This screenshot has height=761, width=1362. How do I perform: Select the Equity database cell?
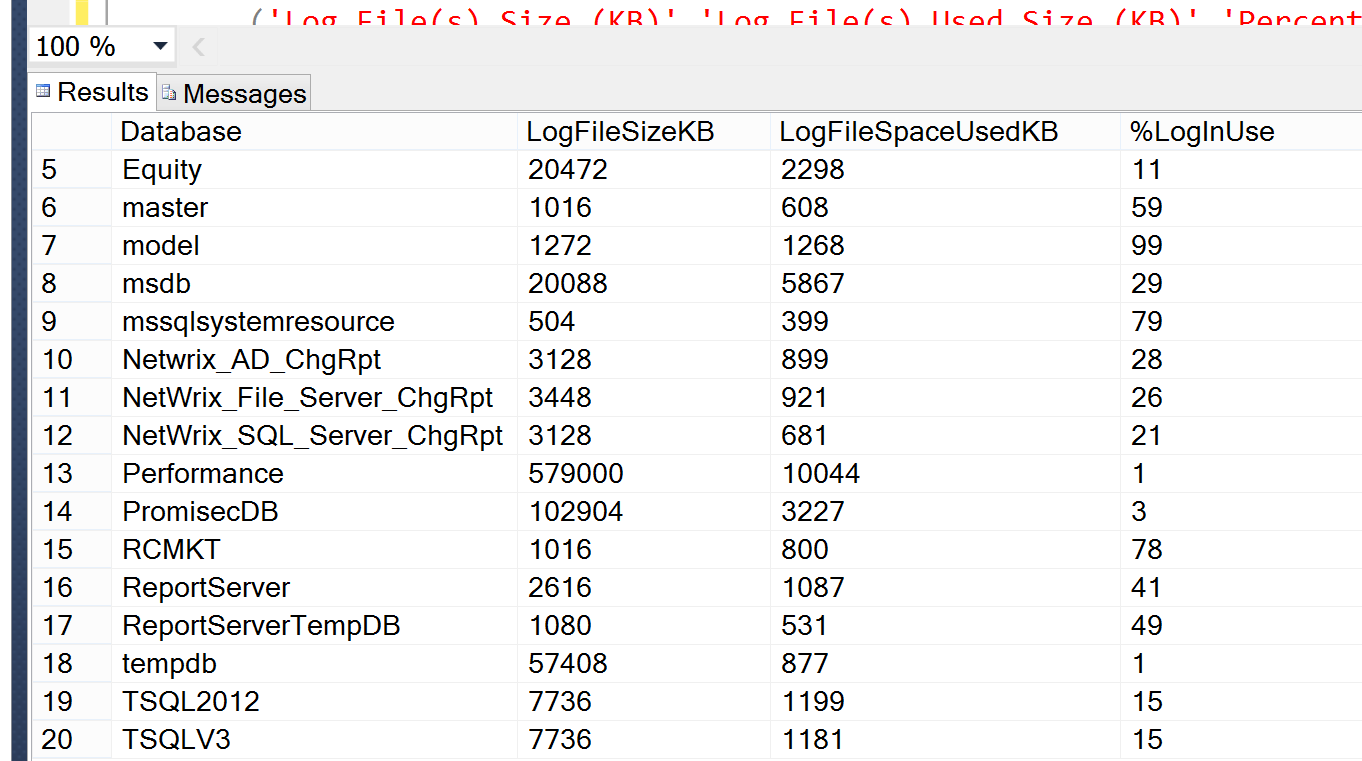(162, 169)
